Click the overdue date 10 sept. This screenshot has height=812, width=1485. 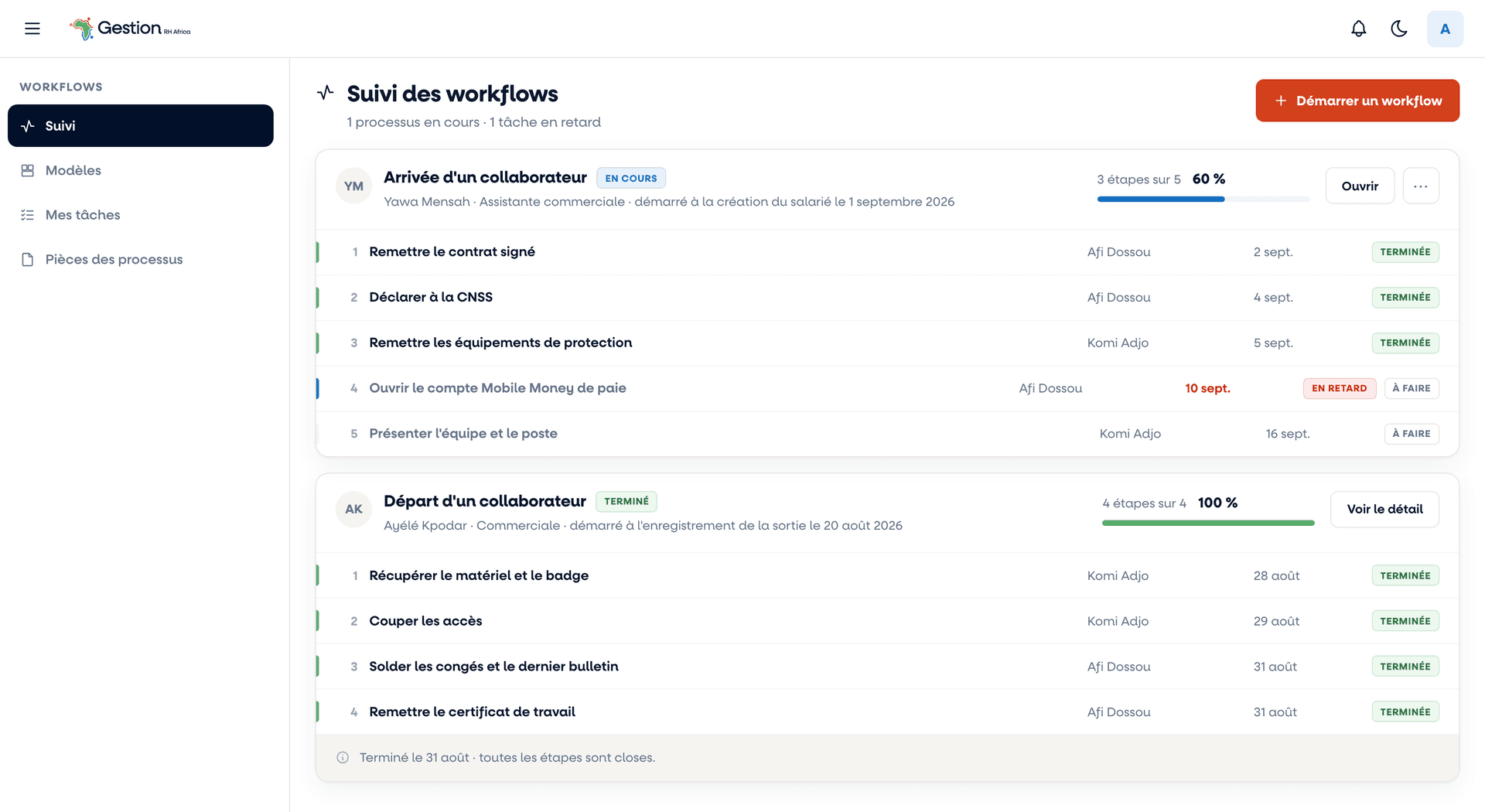(x=1207, y=388)
